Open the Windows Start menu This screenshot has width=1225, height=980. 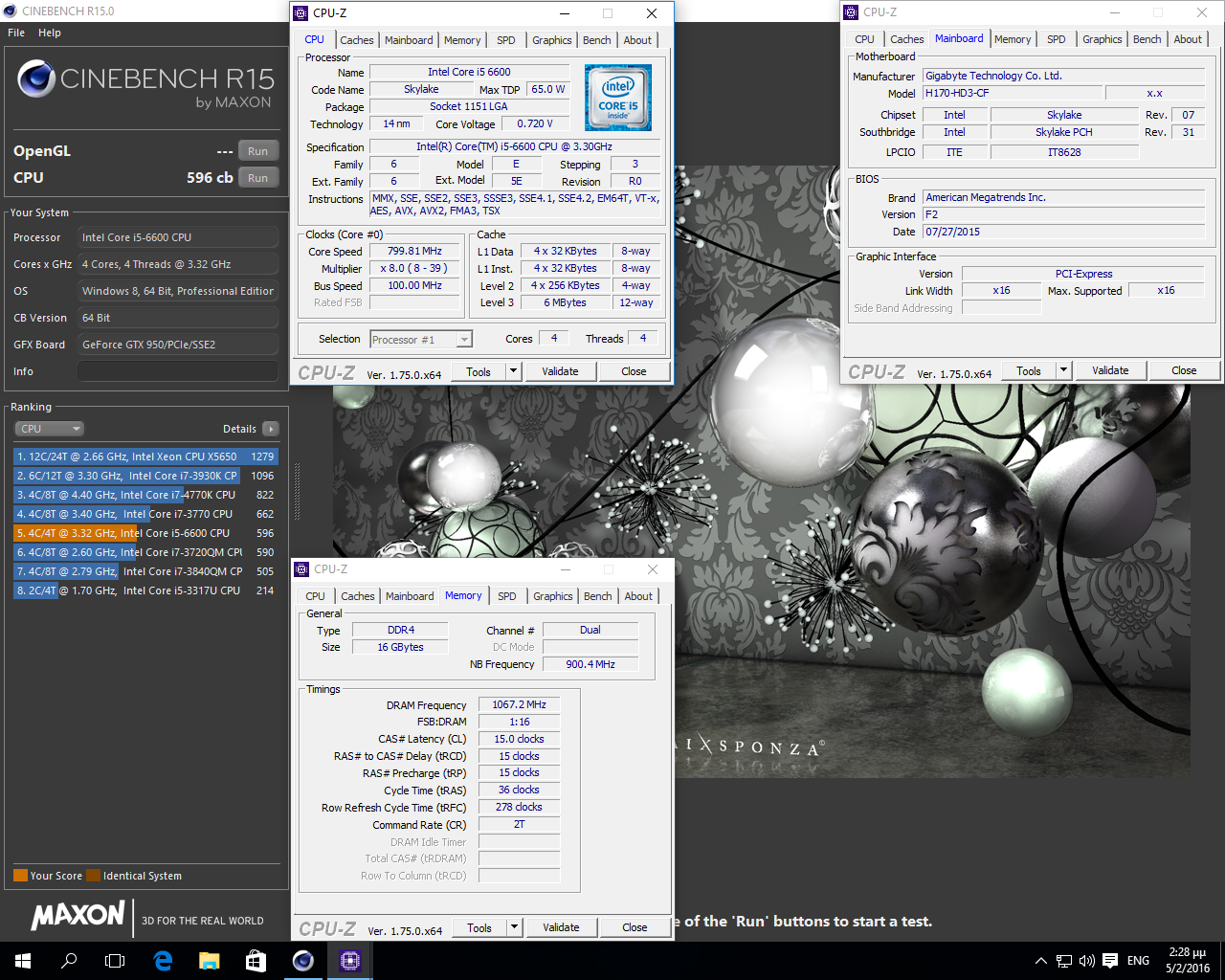[23, 961]
